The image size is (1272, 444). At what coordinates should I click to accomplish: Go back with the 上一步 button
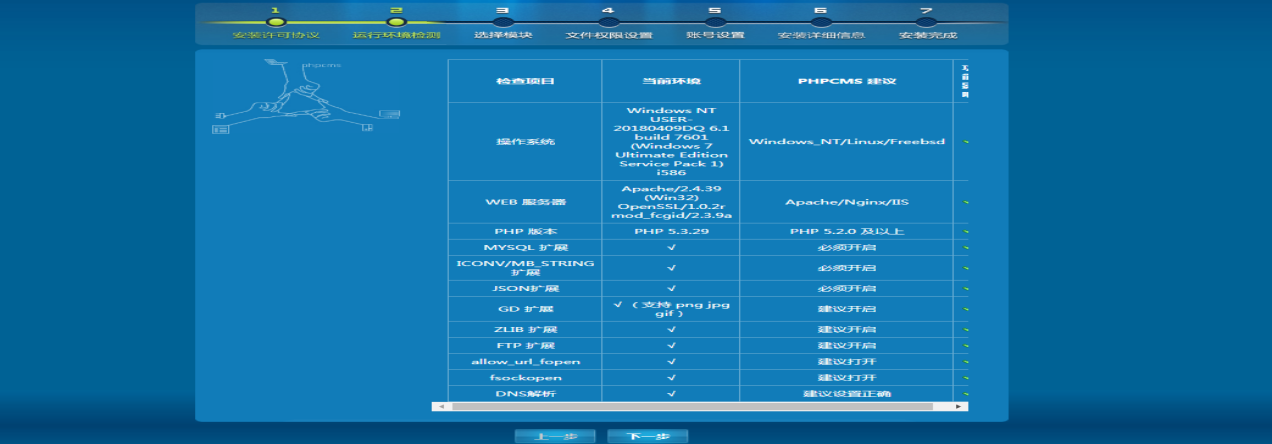[x=555, y=437]
